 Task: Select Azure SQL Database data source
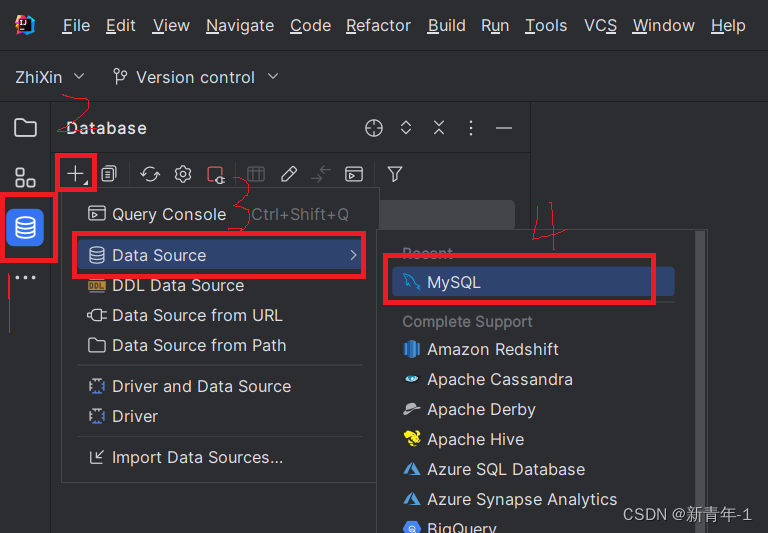[x=533, y=469]
